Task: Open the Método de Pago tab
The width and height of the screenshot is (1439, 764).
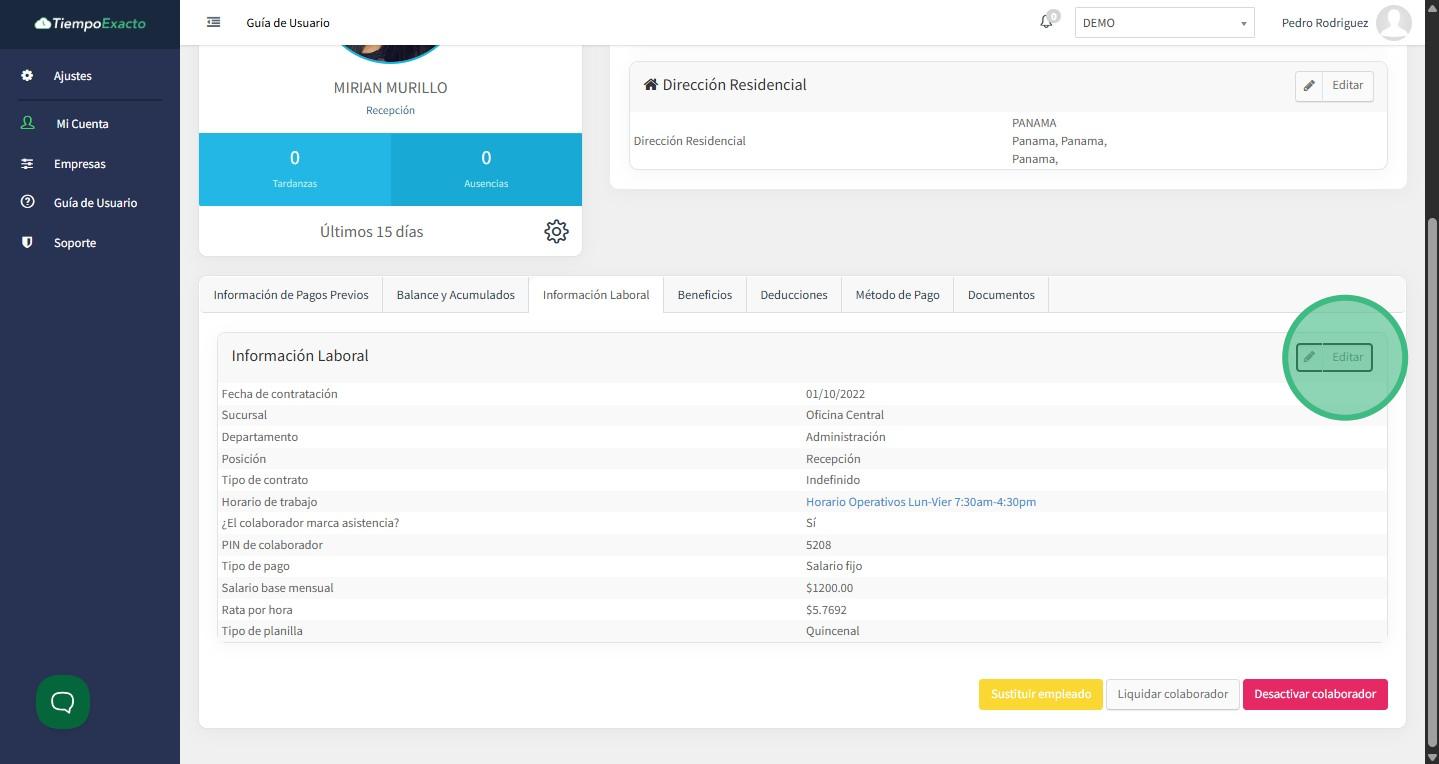Action: pyautogui.click(x=897, y=295)
